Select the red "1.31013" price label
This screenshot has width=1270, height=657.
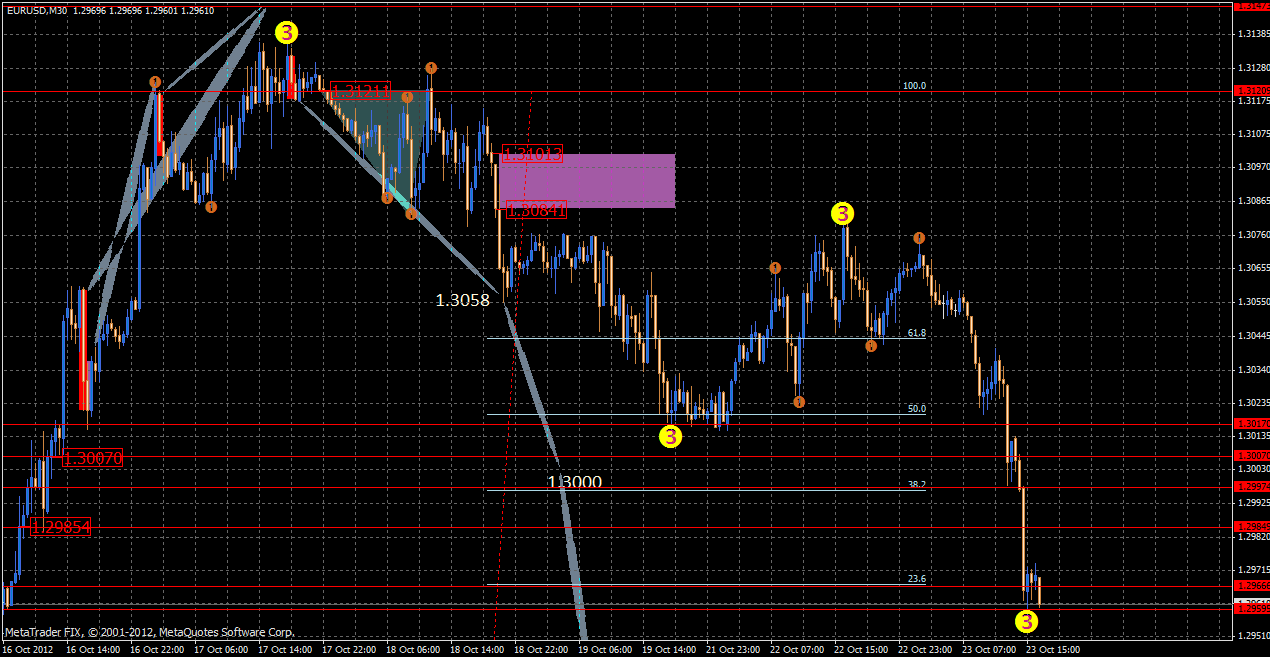click(x=531, y=154)
